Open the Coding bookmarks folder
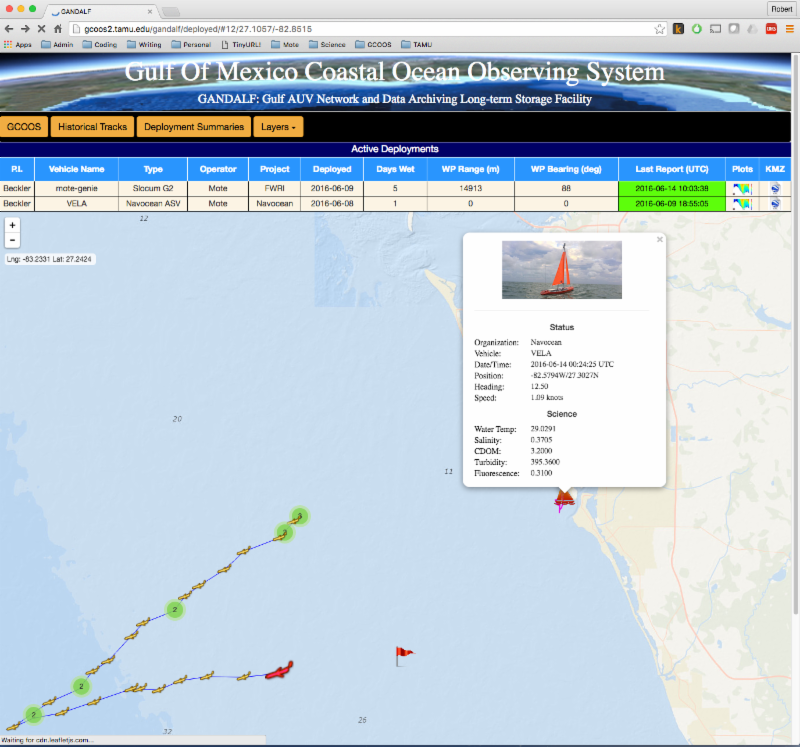 100,44
